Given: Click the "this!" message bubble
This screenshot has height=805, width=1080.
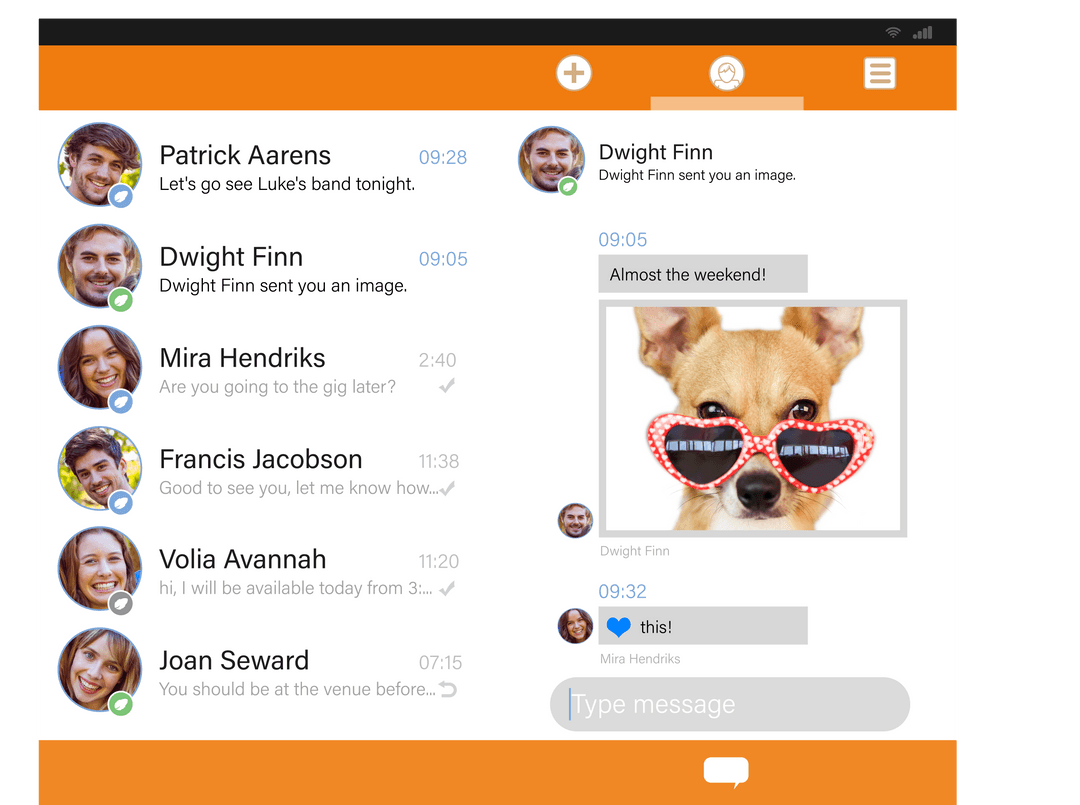Looking at the screenshot, I should pos(703,625).
